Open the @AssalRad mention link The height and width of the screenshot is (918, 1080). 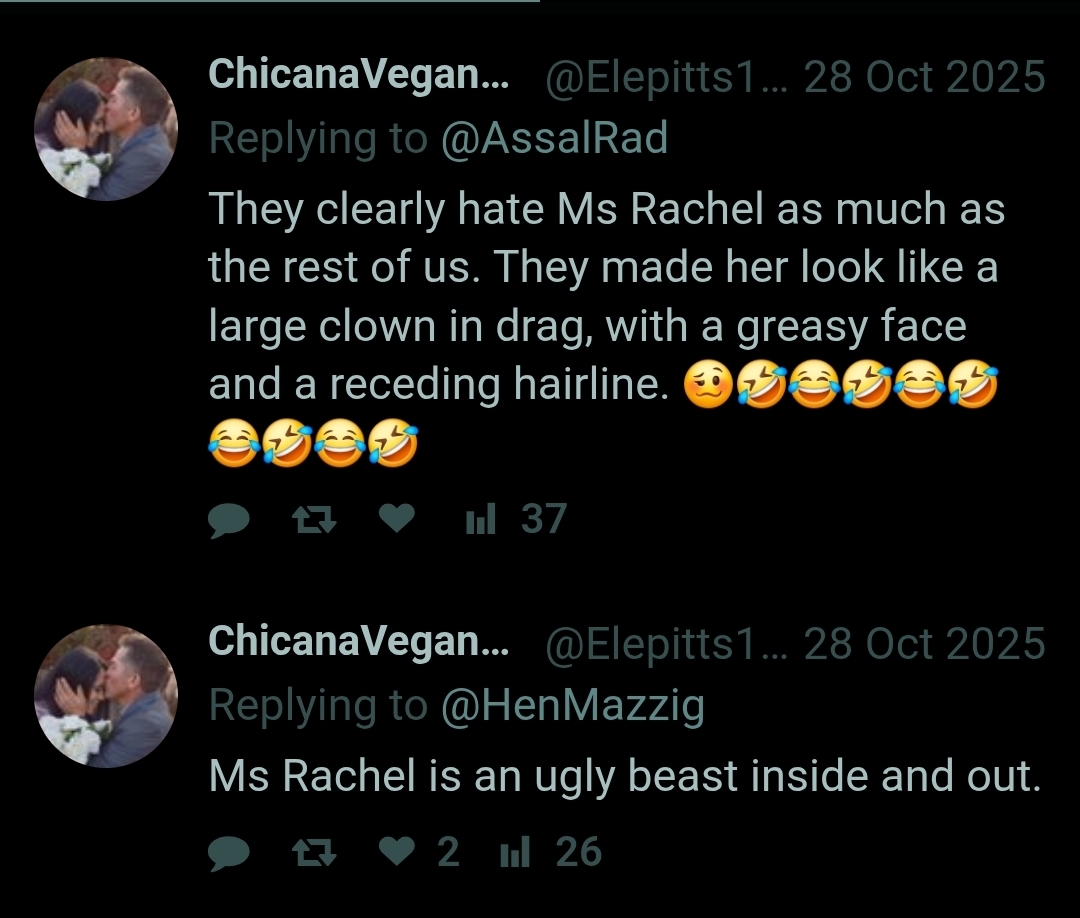[554, 137]
